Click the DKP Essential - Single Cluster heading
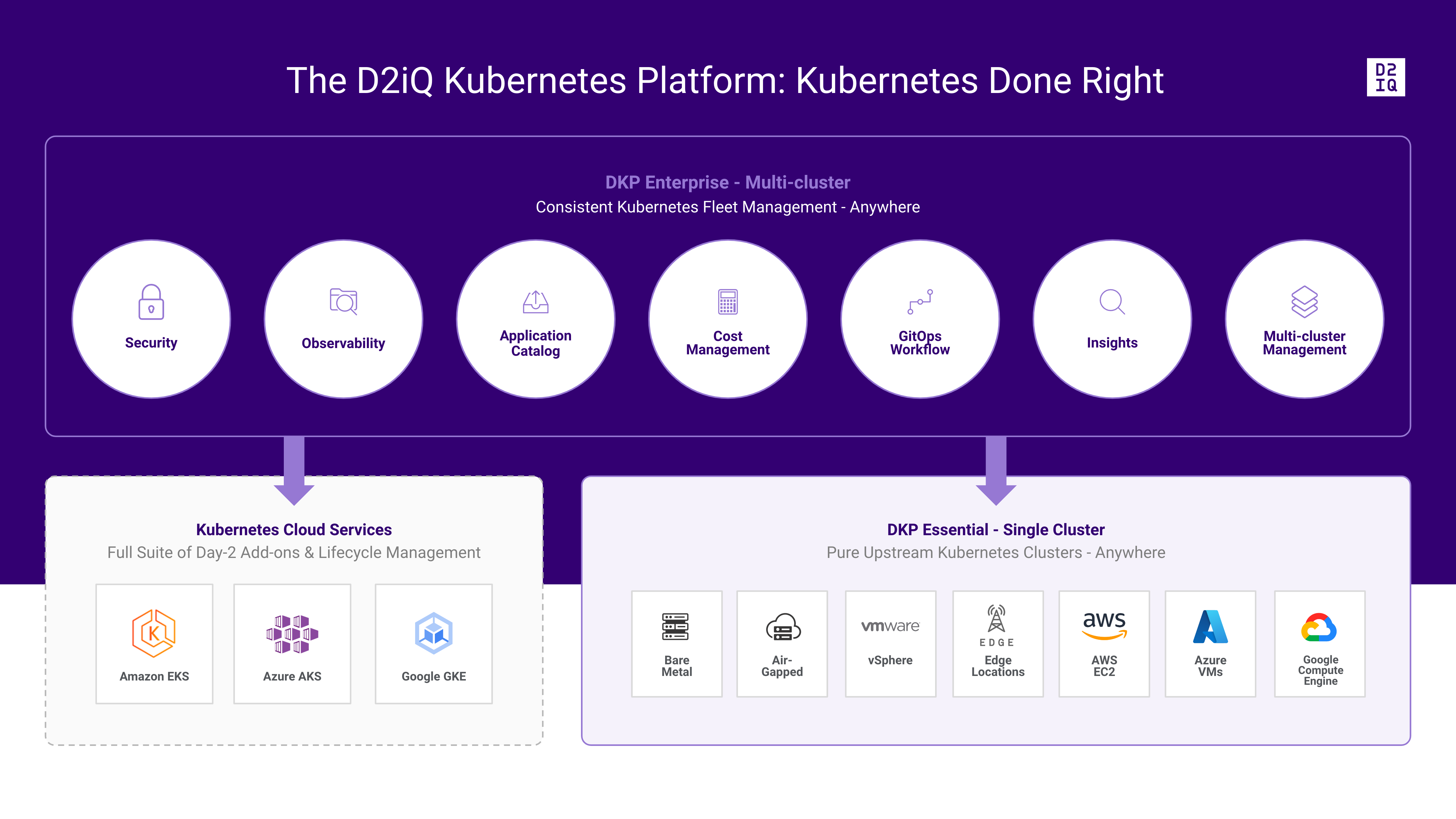Image resolution: width=1456 pixels, height=819 pixels. tap(995, 530)
